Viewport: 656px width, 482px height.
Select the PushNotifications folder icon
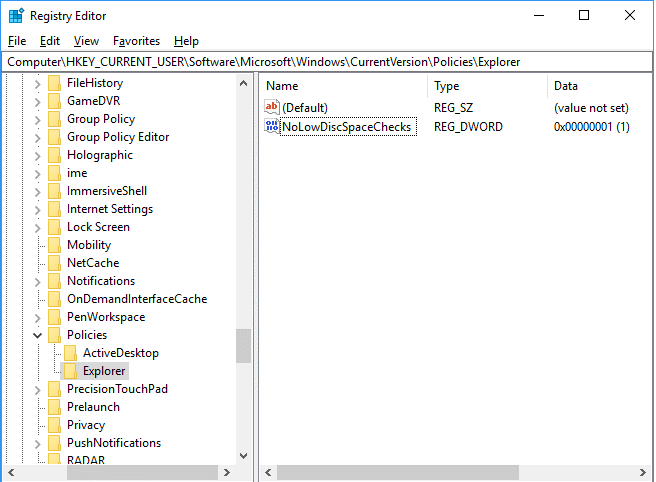54,443
